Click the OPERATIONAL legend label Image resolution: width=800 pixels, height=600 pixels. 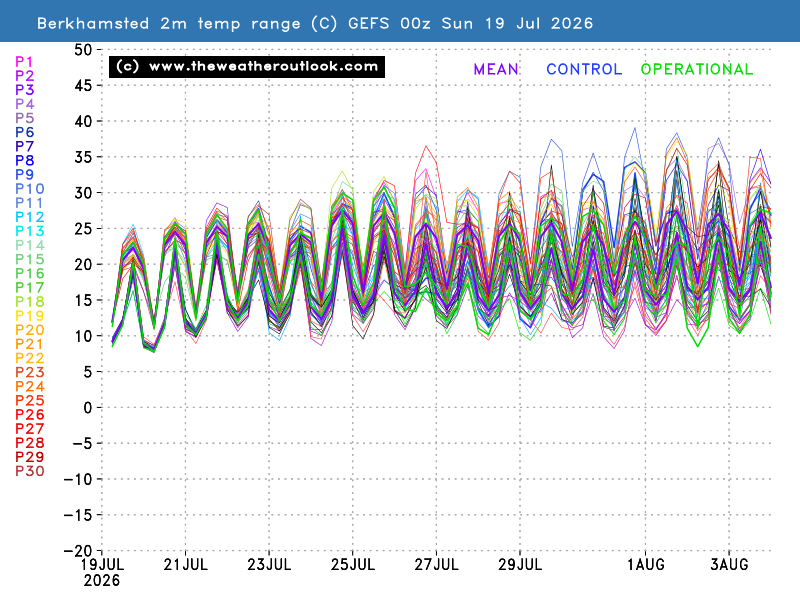click(697, 69)
